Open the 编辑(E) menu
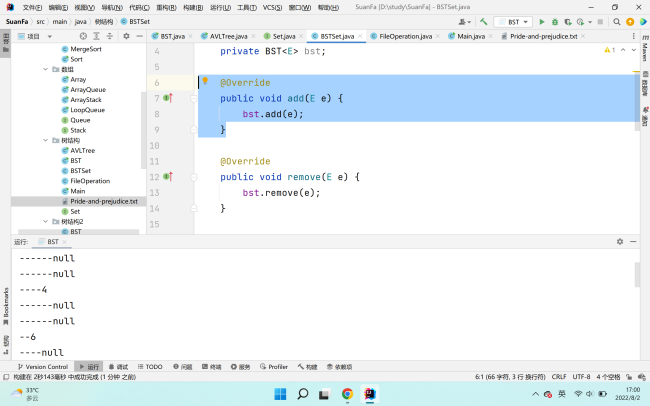650x406 pixels. click(x=58, y=7)
